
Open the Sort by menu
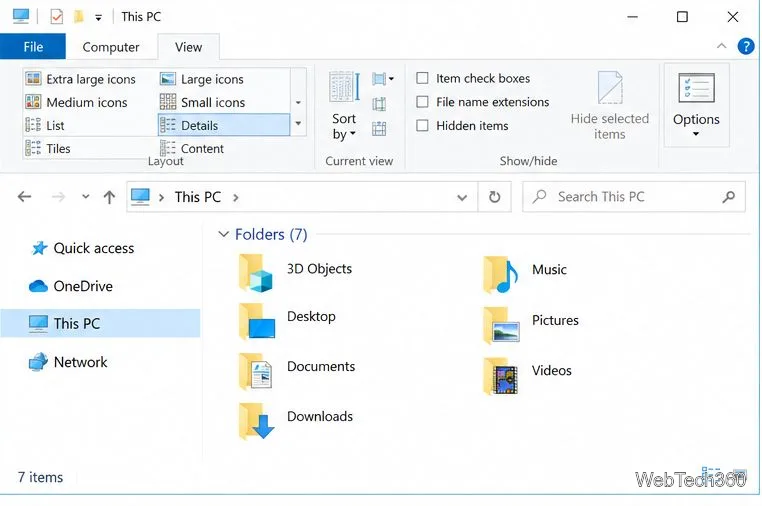(344, 106)
